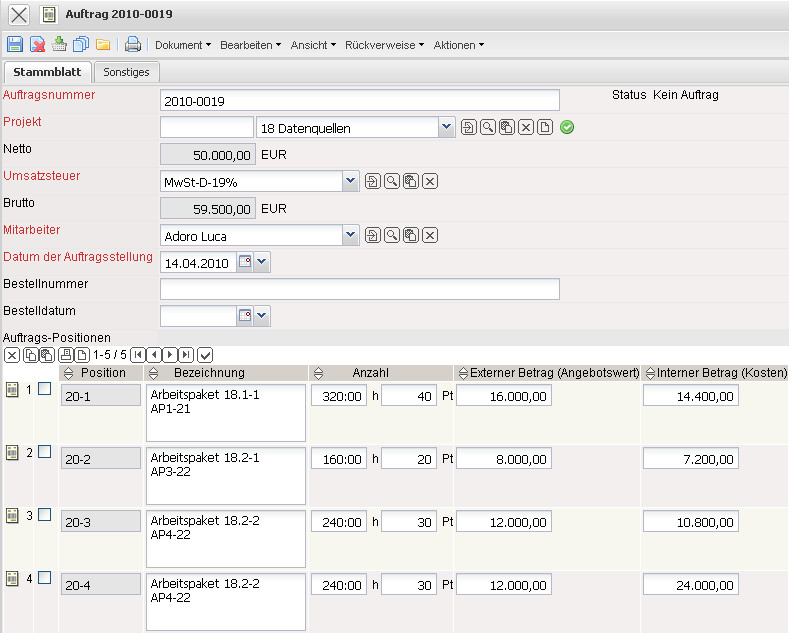Screen dimensions: 789x633
Task: Select the checkbox for position row 2
Action: click(44, 452)
